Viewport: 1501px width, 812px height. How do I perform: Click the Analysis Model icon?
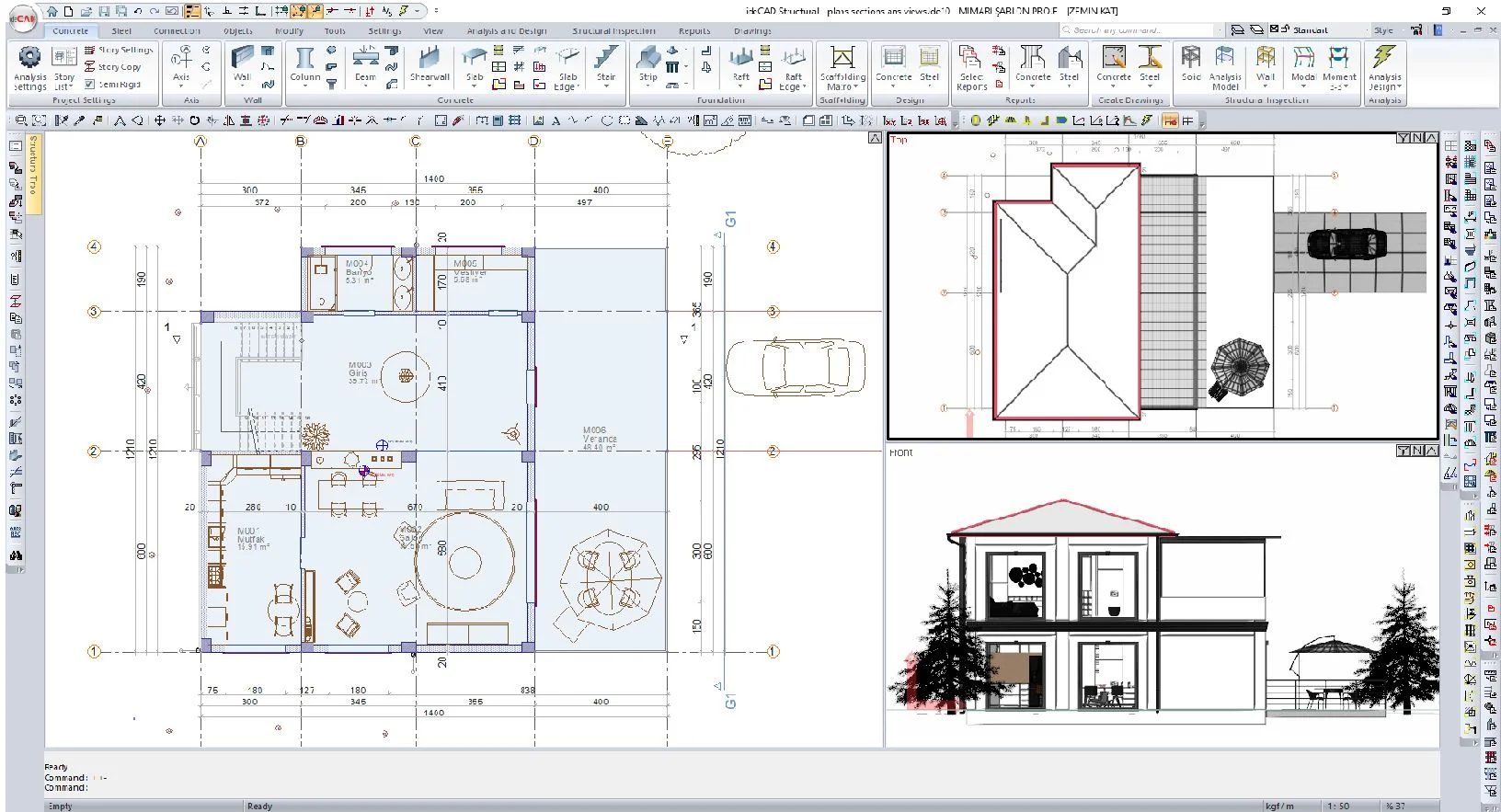[x=1225, y=67]
